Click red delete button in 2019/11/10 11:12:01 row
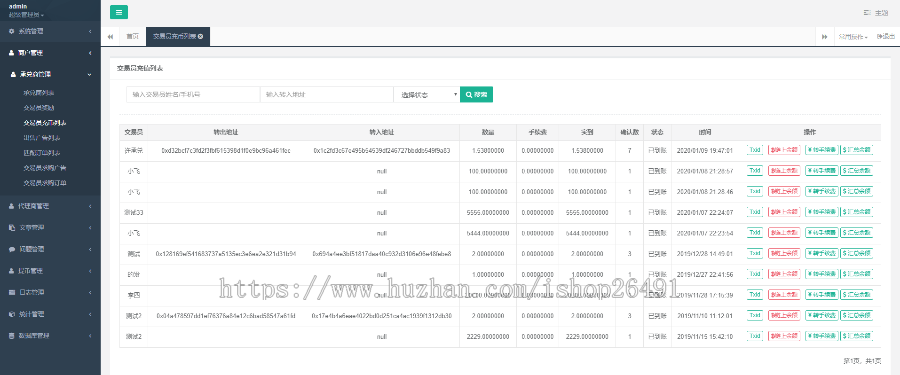 (x=784, y=315)
